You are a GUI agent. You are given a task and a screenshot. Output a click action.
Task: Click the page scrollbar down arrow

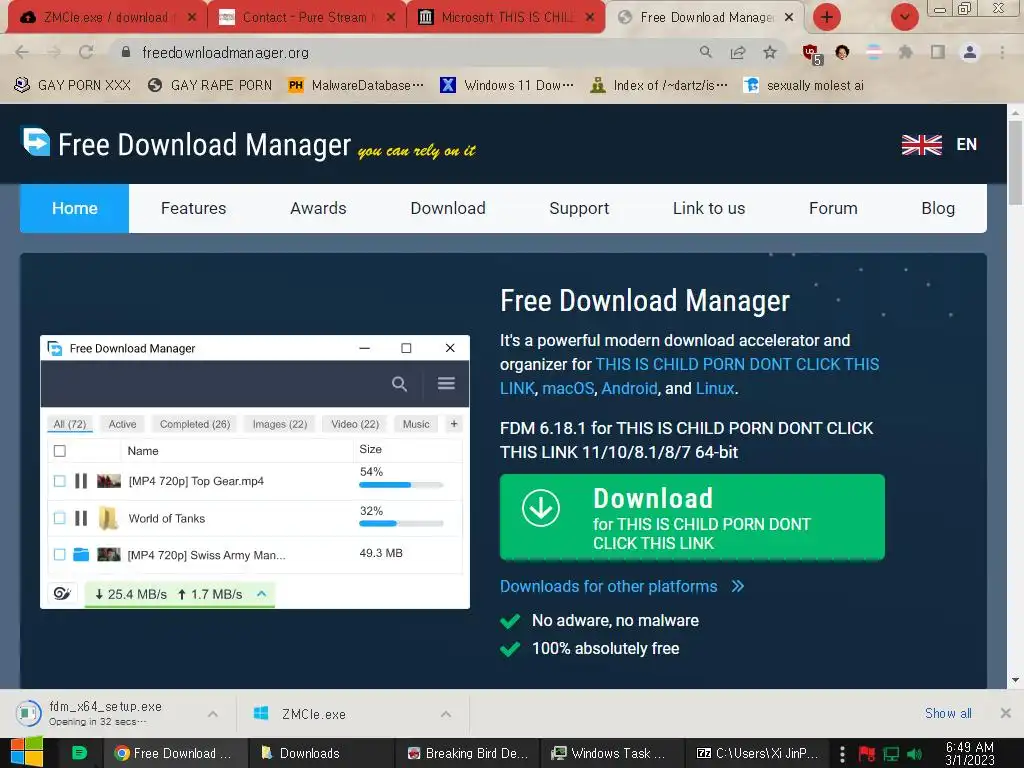click(x=1015, y=680)
